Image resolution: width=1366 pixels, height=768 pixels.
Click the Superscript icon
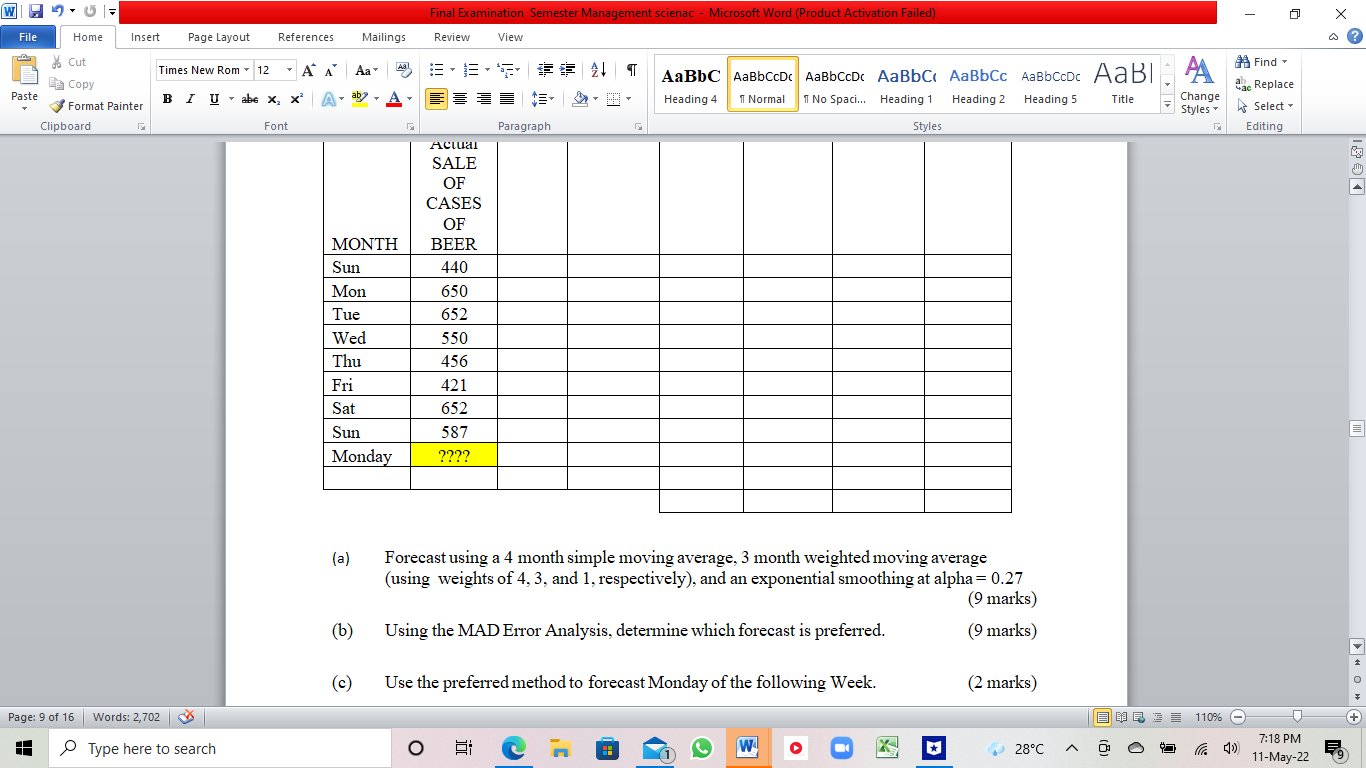[x=295, y=98]
